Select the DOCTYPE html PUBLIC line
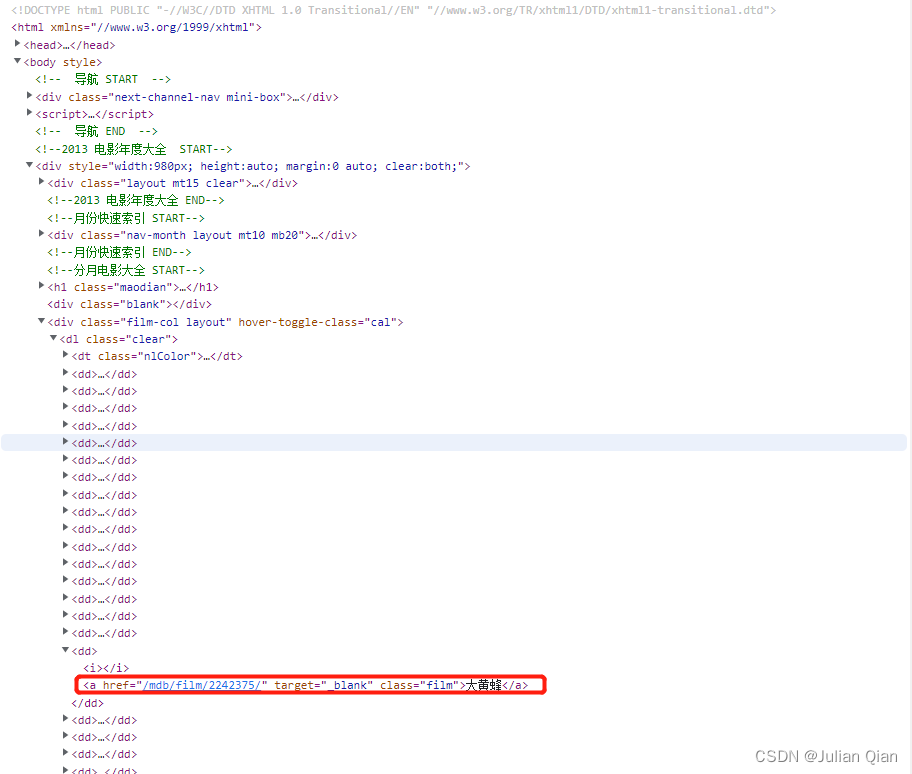The height and width of the screenshot is (774, 912). click(393, 10)
